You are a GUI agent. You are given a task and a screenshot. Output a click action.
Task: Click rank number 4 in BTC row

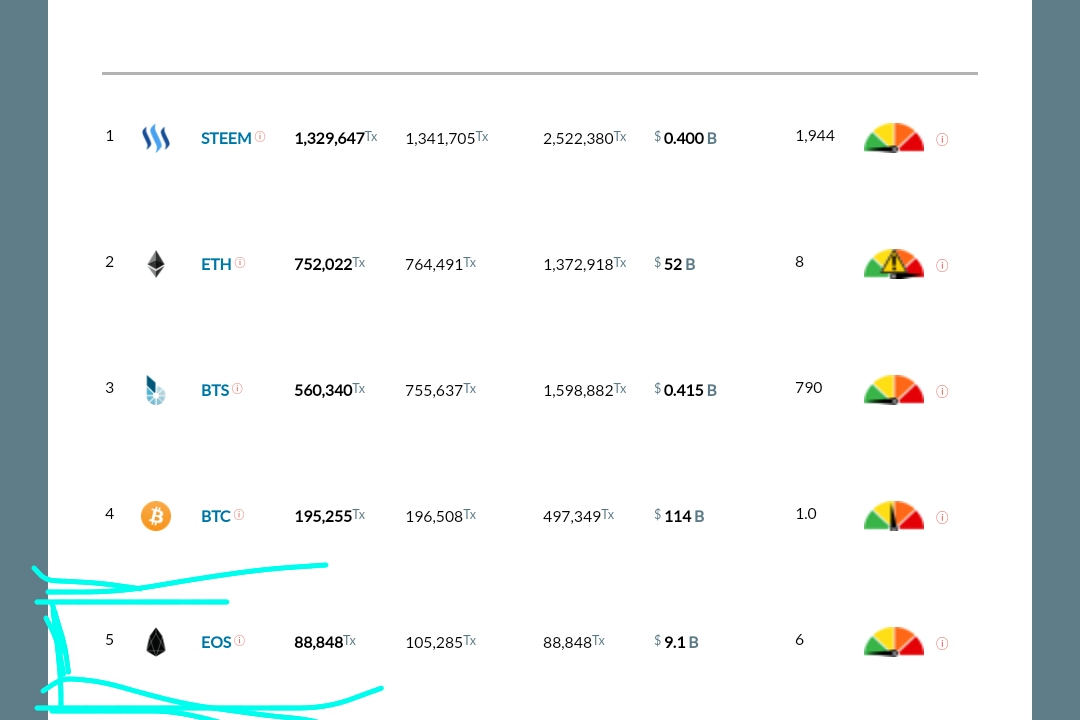coord(110,514)
